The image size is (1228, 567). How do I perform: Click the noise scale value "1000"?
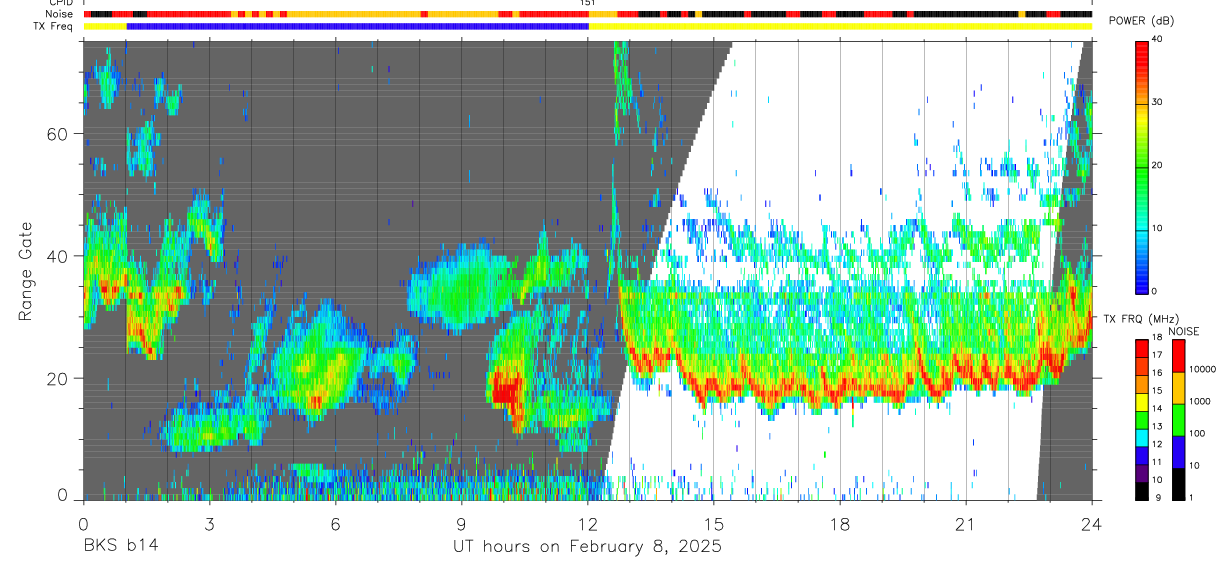[x=1200, y=402]
